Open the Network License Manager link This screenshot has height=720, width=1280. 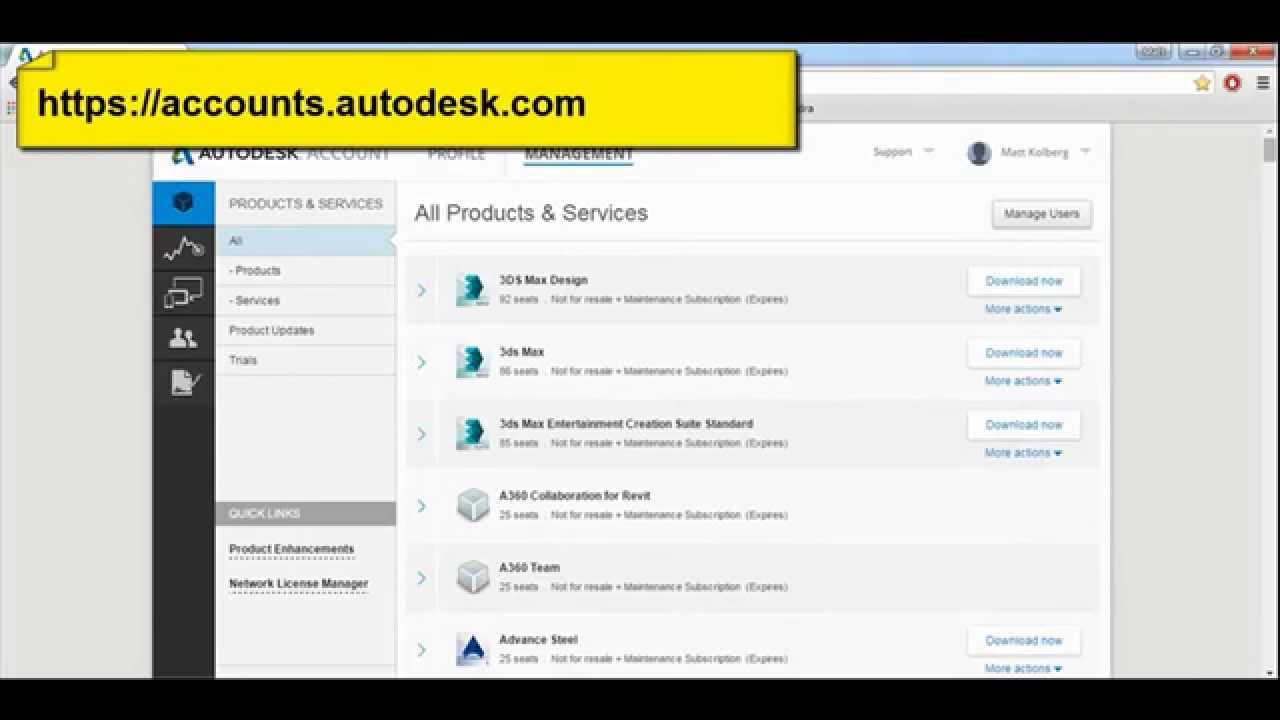tap(298, 584)
